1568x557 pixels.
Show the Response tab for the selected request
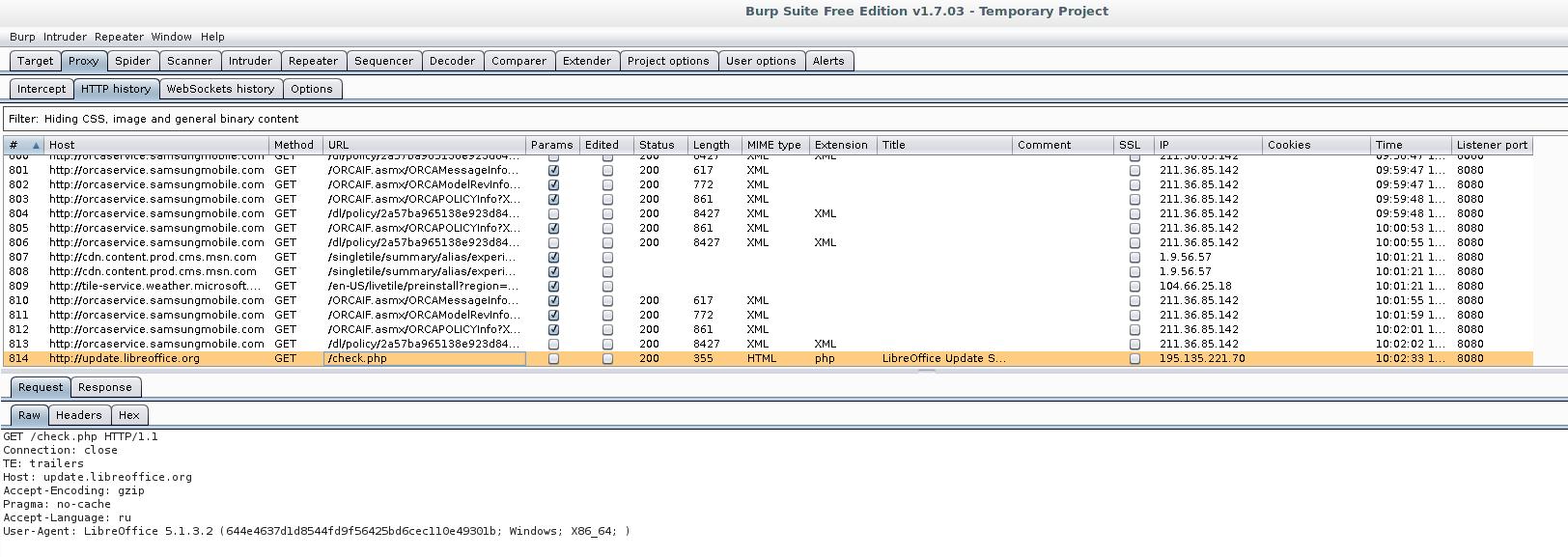point(104,387)
